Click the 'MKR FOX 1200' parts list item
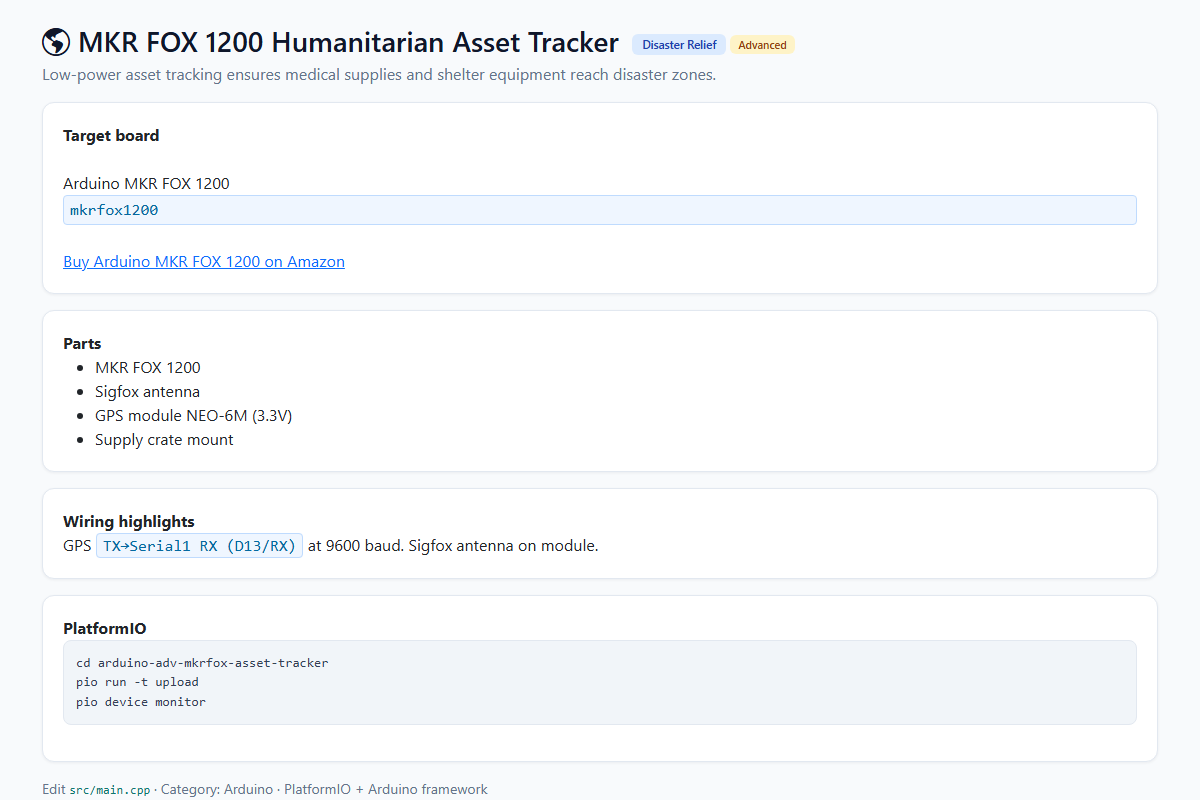 coord(148,368)
